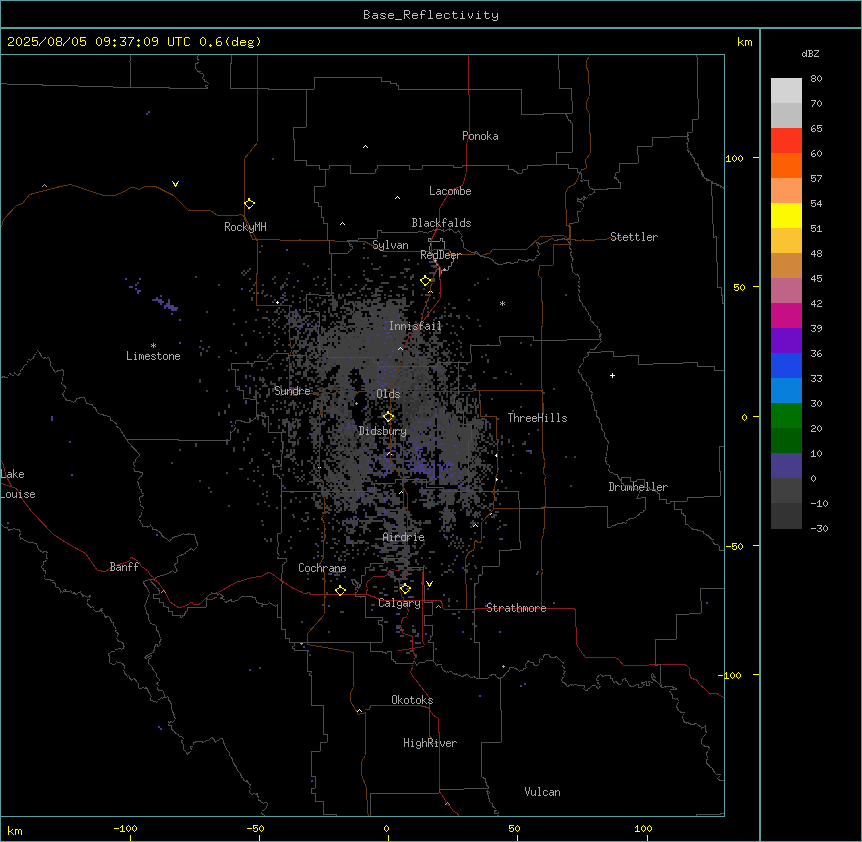This screenshot has width=862, height=842.
Task: Click the asterisk marker above Limestone label
Action: pos(153,346)
